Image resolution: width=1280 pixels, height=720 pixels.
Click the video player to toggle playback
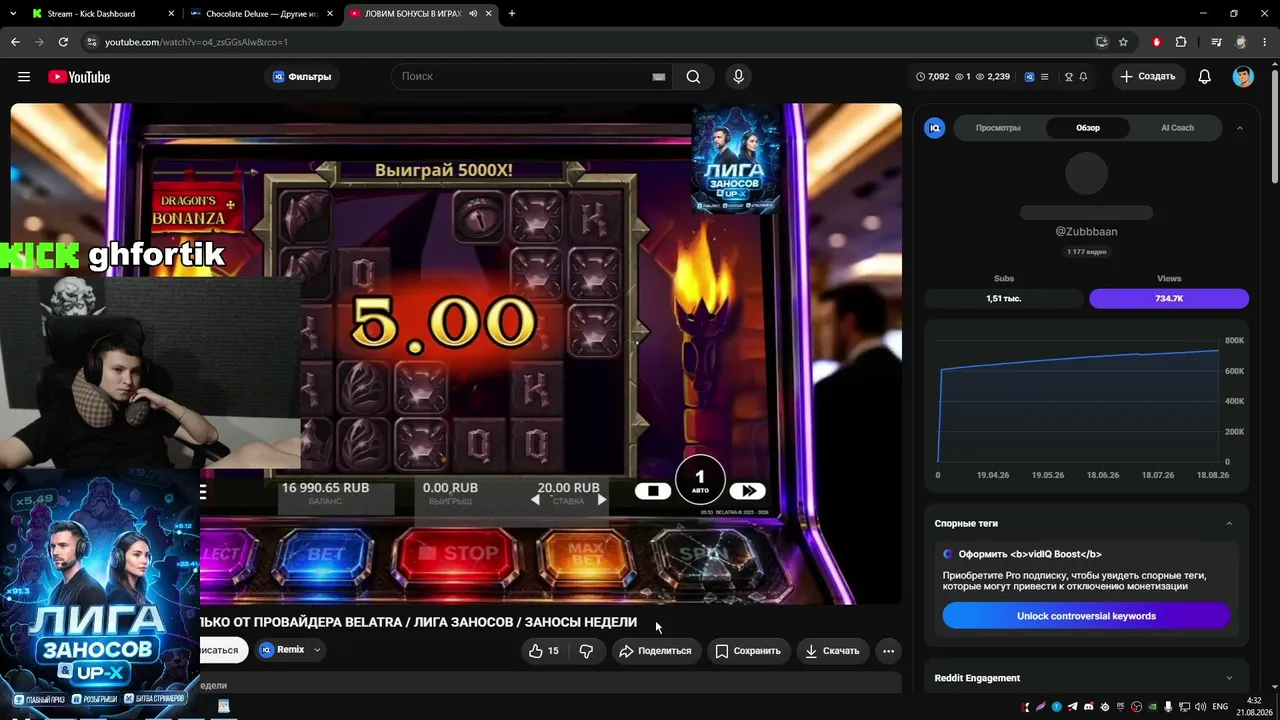tap(456, 354)
